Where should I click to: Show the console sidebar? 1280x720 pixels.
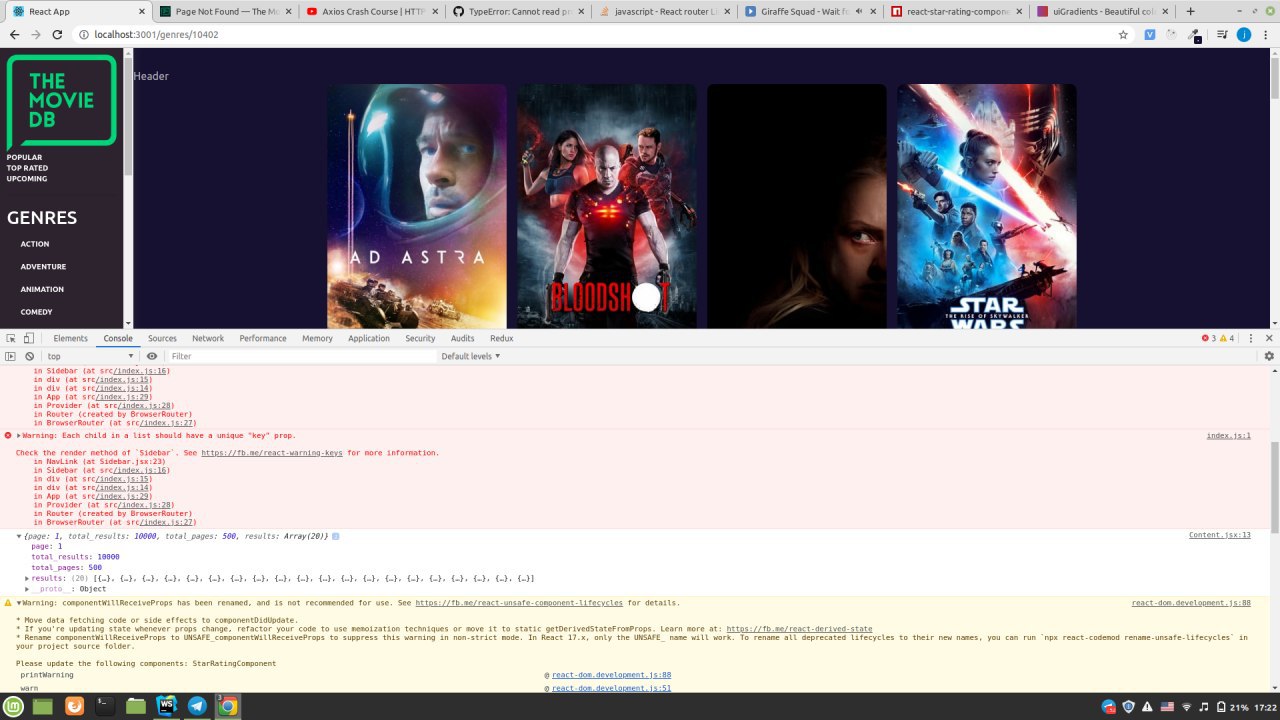[x=10, y=356]
